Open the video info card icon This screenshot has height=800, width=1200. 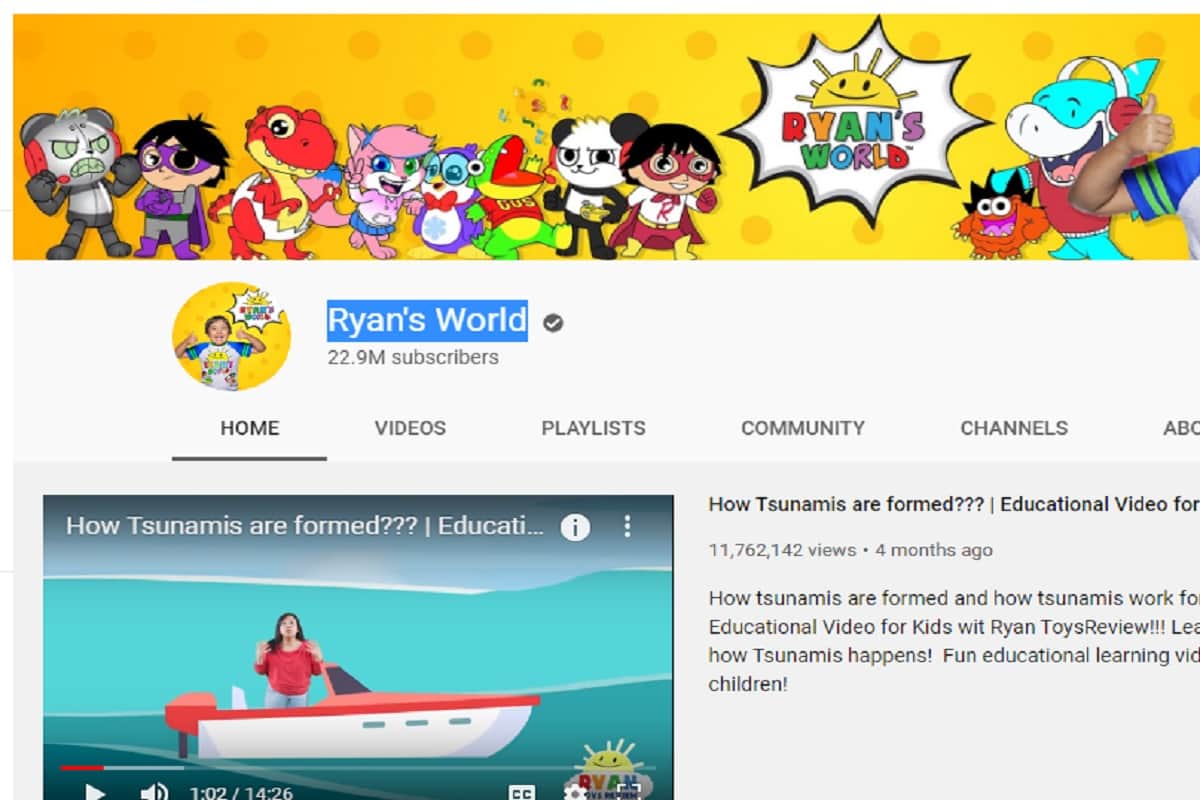[x=575, y=526]
